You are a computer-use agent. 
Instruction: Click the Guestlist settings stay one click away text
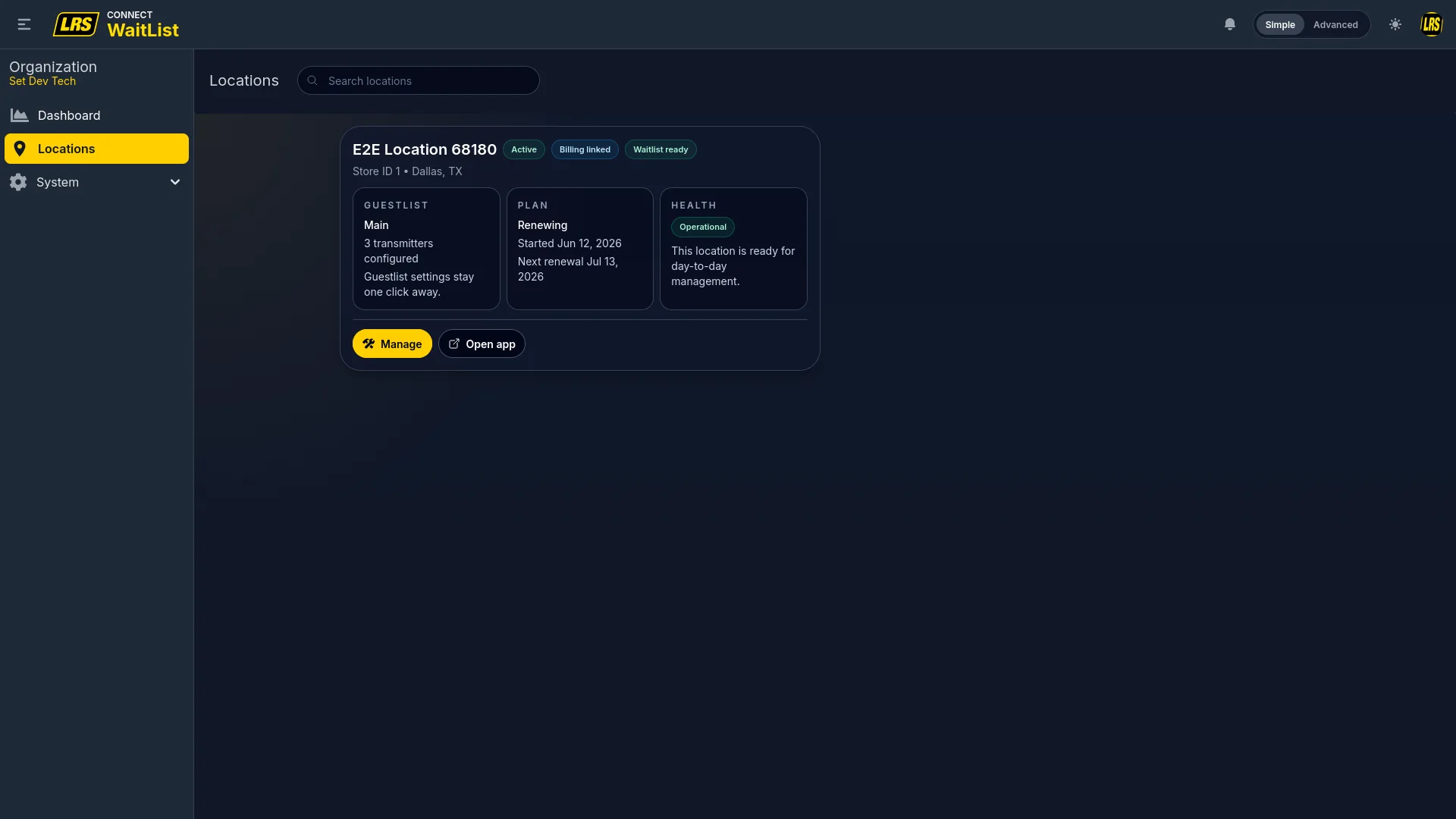pos(419,284)
